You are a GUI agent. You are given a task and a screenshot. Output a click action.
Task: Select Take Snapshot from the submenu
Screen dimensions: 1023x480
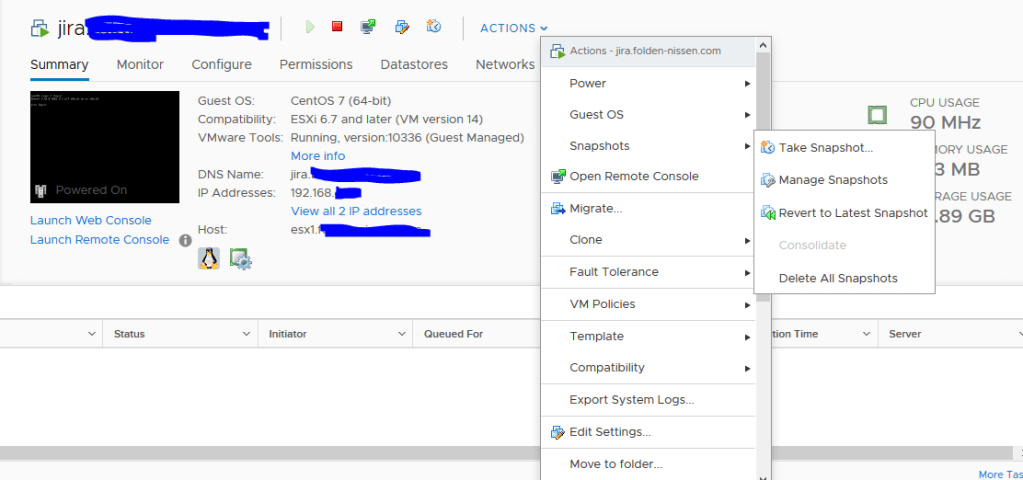(825, 148)
